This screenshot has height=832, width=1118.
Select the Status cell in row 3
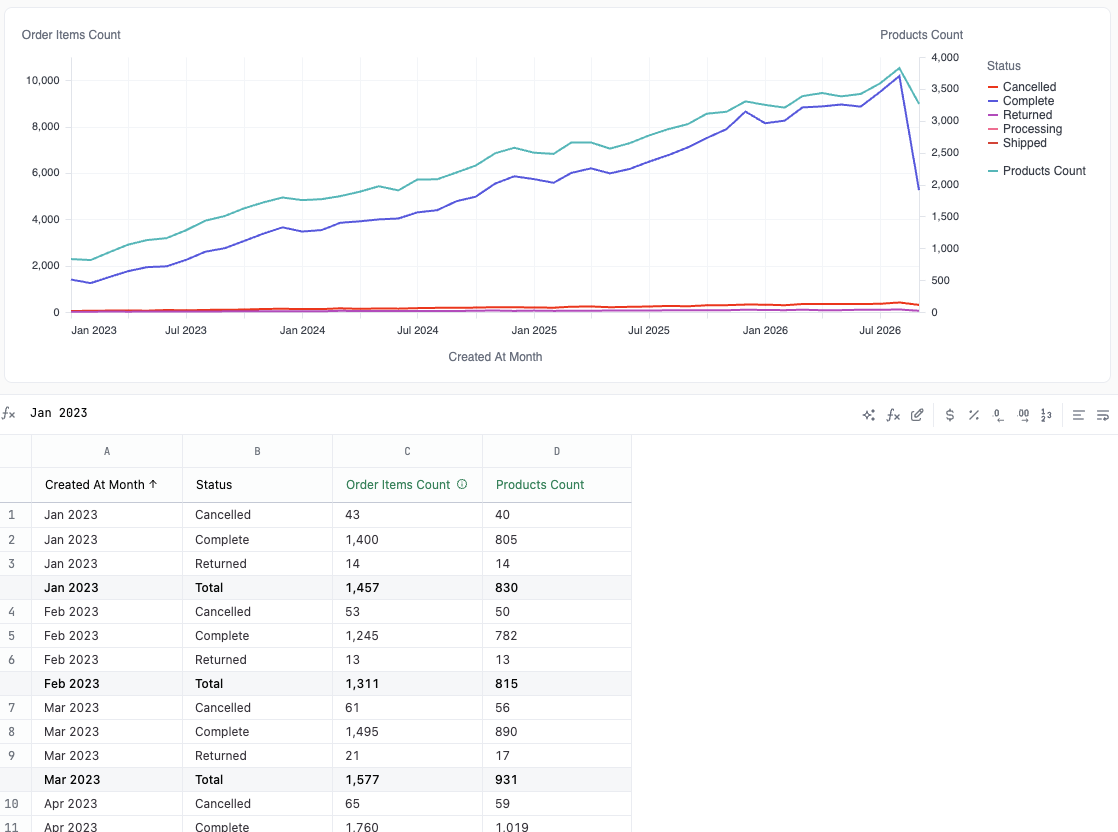point(257,563)
